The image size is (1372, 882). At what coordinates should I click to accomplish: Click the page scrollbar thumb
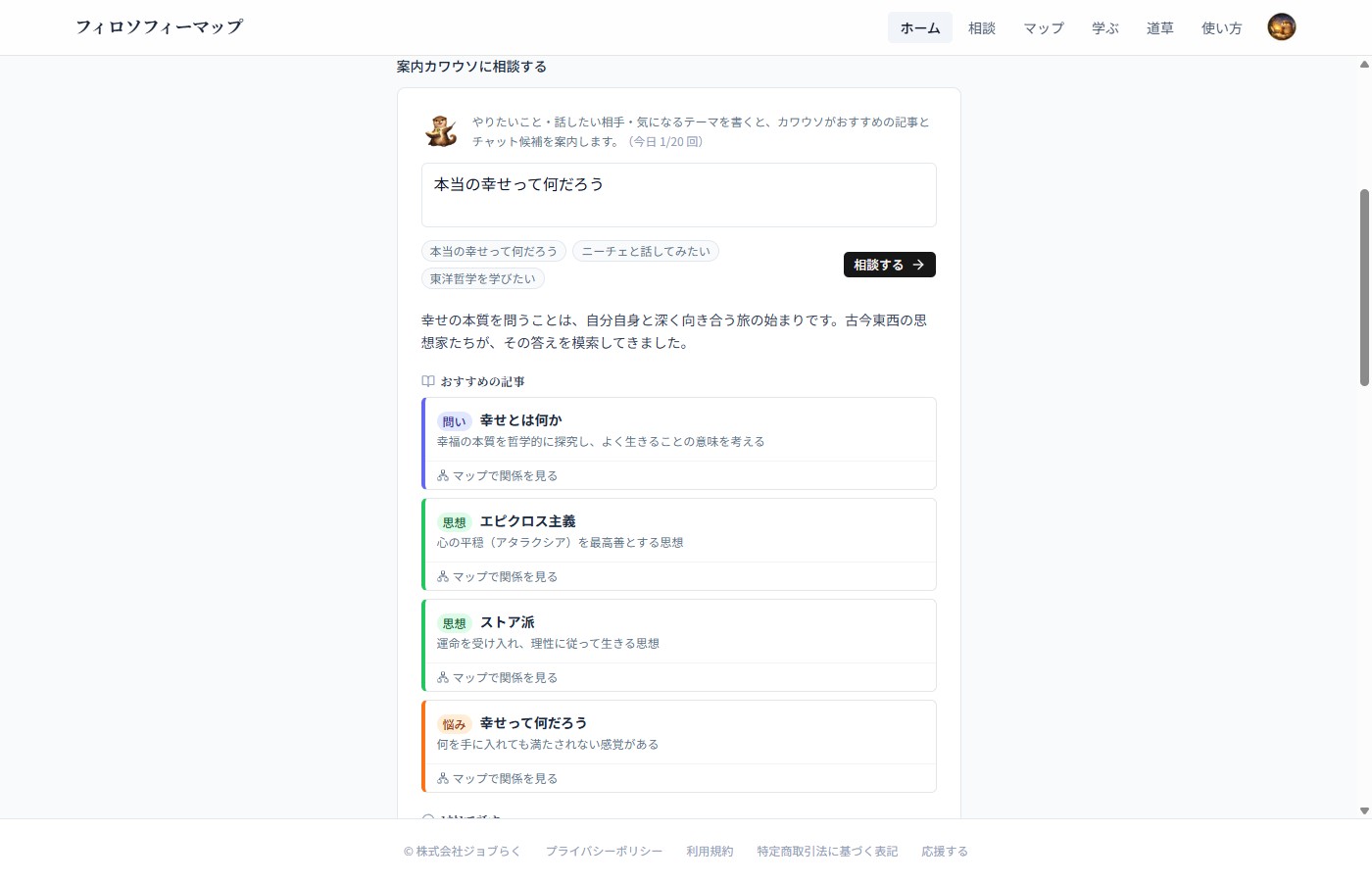pyautogui.click(x=1364, y=287)
